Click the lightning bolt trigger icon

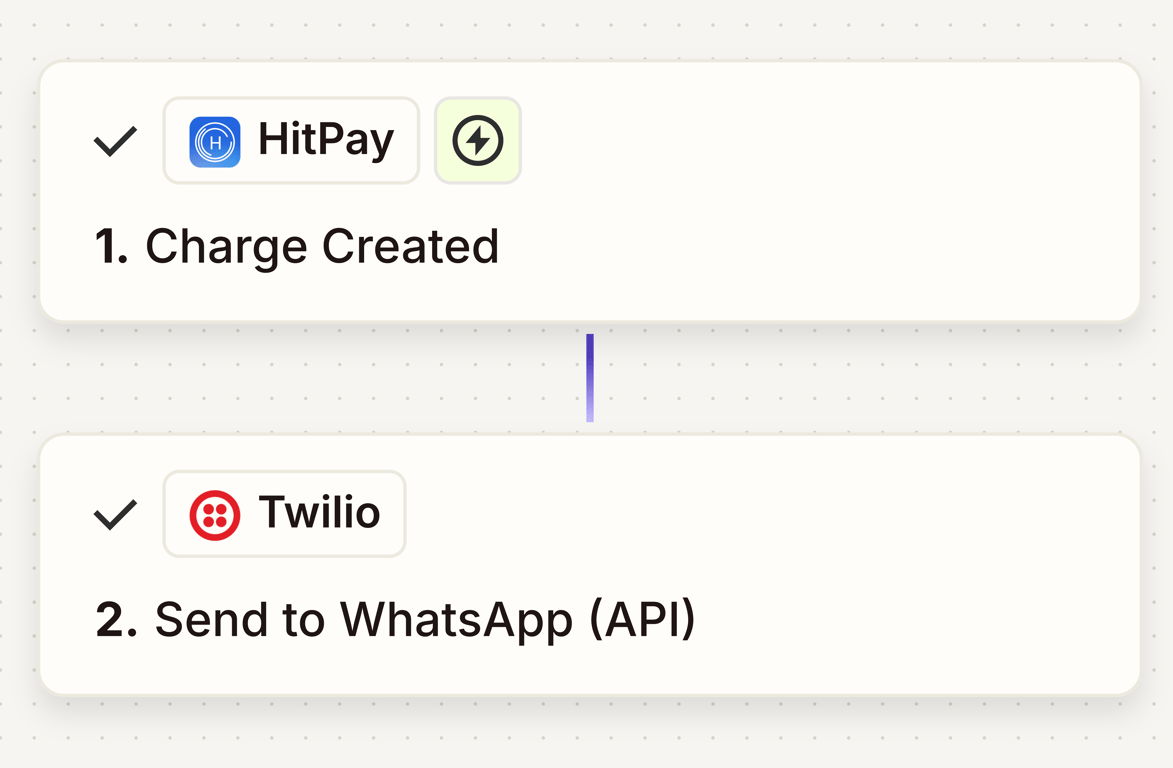point(478,141)
